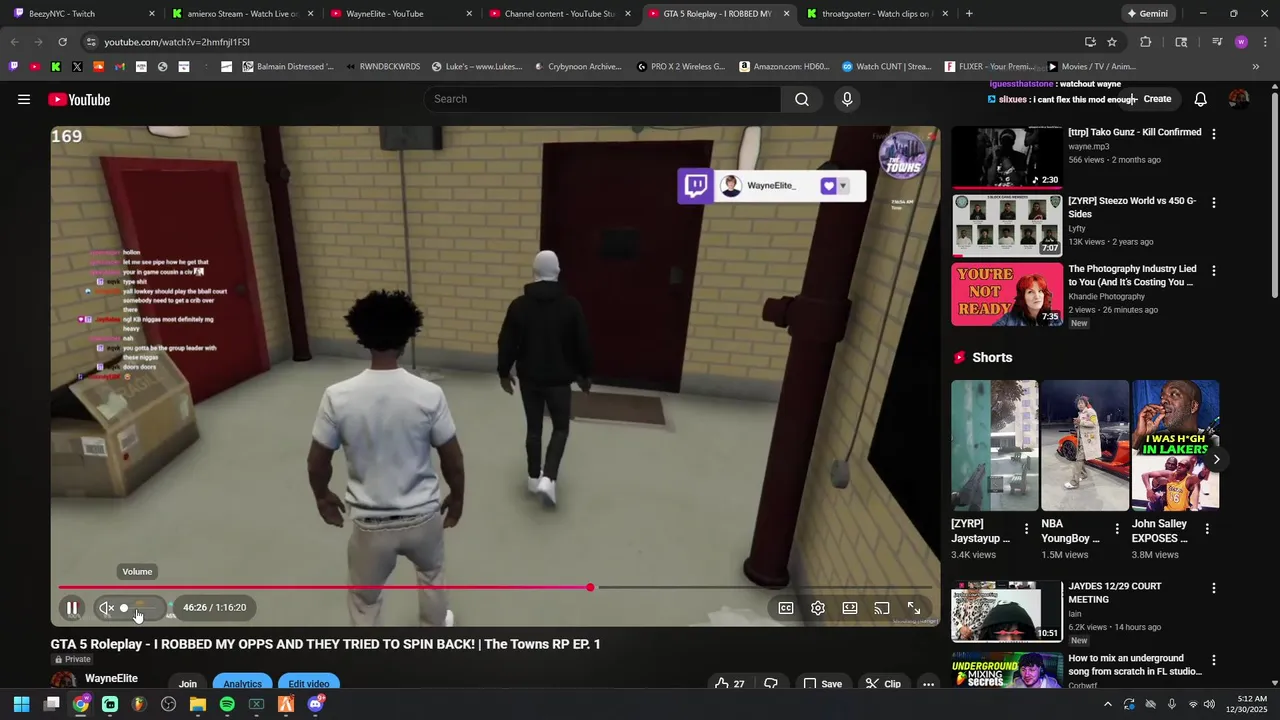Open options for underground song mixing video
This screenshot has height=720, width=1280.
point(1214,660)
